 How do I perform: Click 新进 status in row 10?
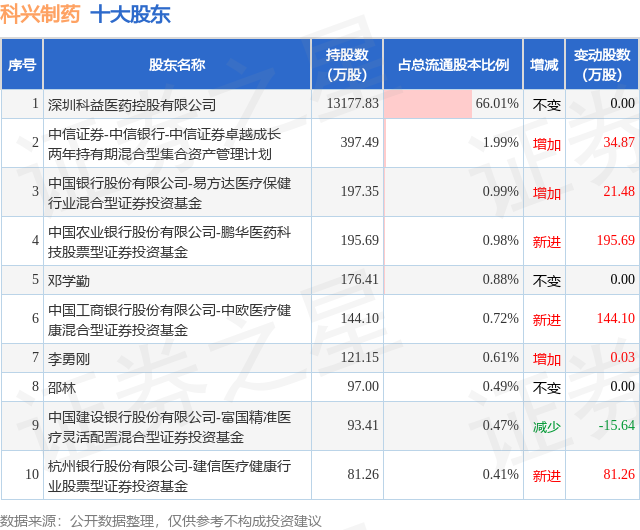tap(547, 476)
